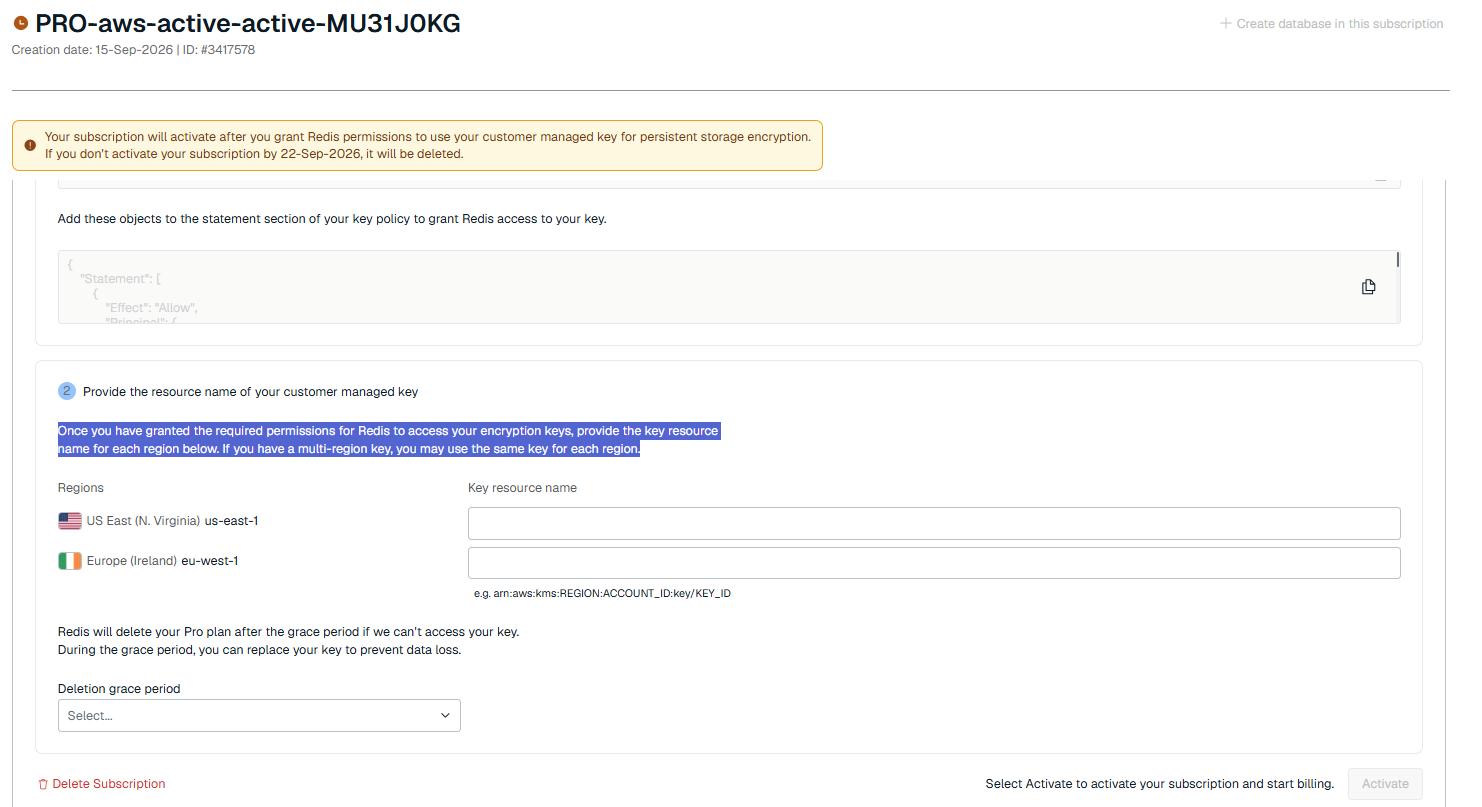Click the "Regions" column header

point(81,488)
